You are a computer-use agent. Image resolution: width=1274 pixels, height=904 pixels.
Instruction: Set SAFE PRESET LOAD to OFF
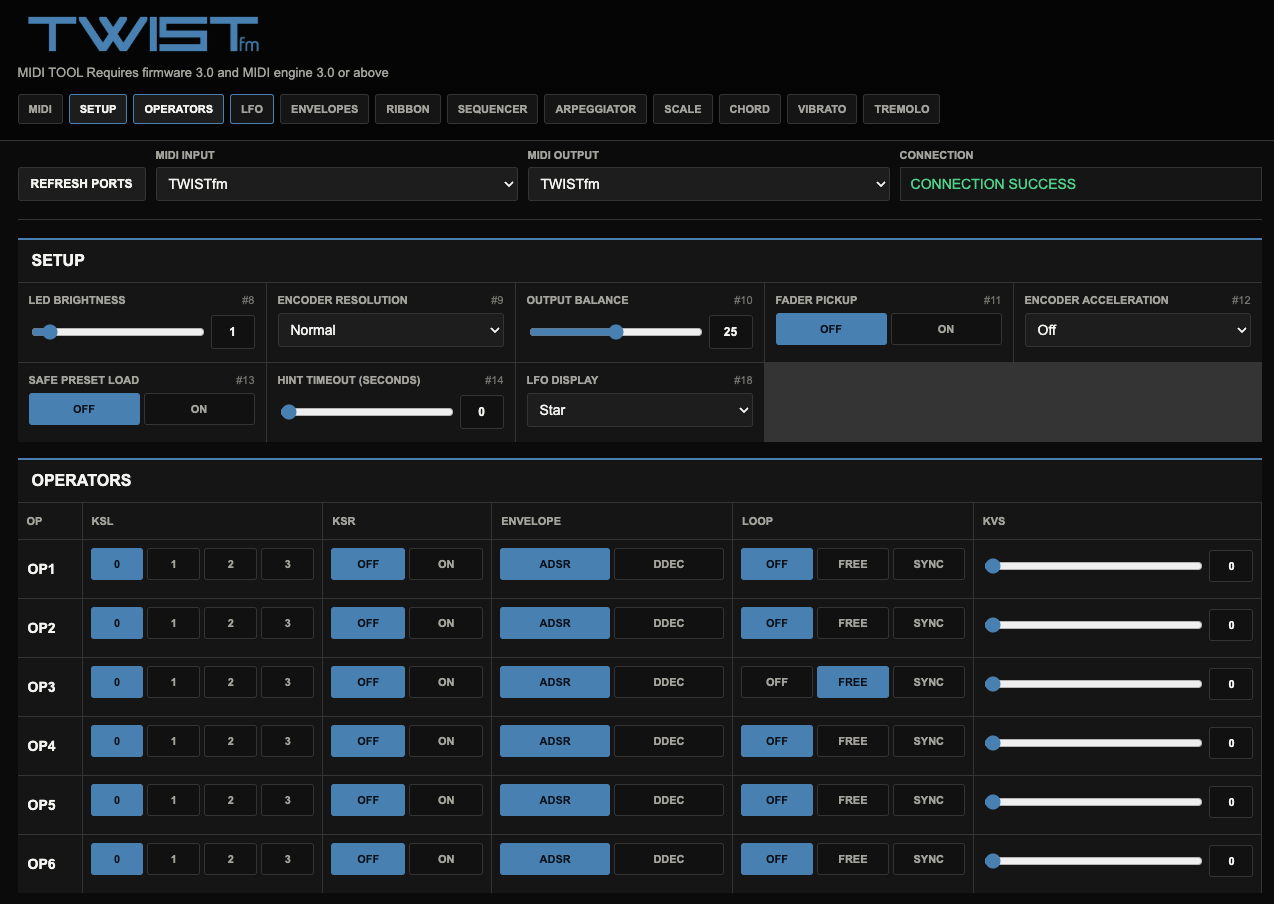coord(84,409)
